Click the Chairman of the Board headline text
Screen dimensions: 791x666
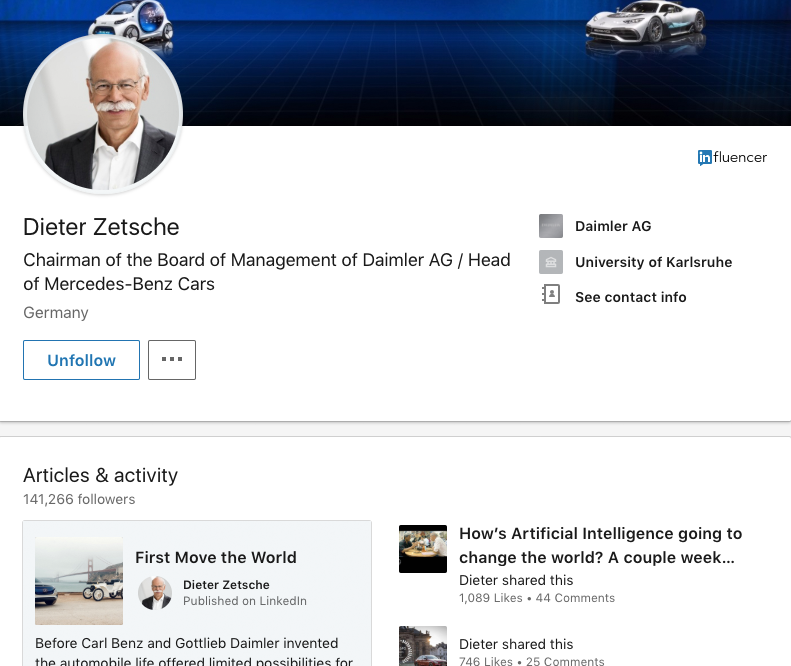267,272
